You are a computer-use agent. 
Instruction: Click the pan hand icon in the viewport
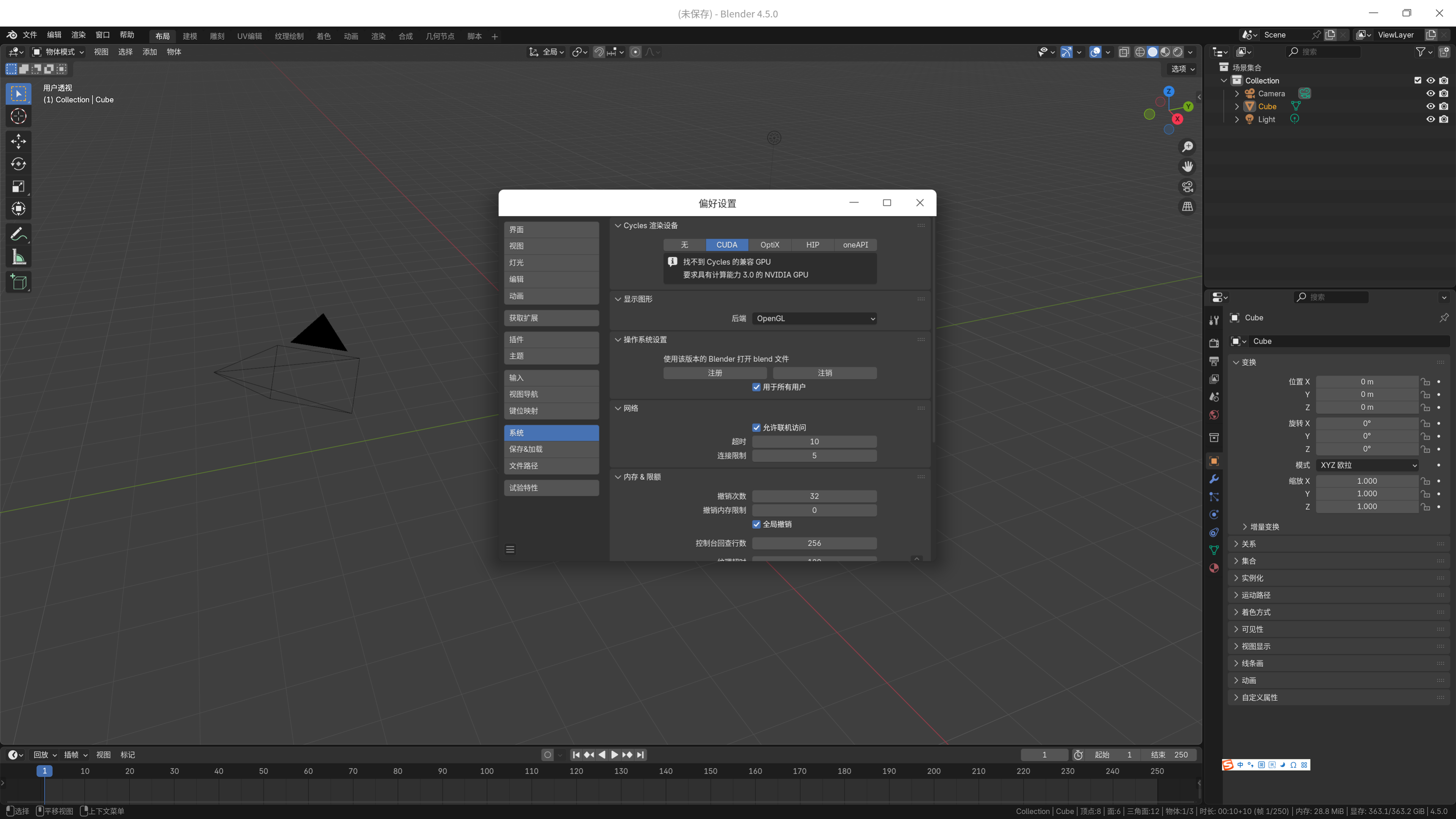pyautogui.click(x=1187, y=167)
